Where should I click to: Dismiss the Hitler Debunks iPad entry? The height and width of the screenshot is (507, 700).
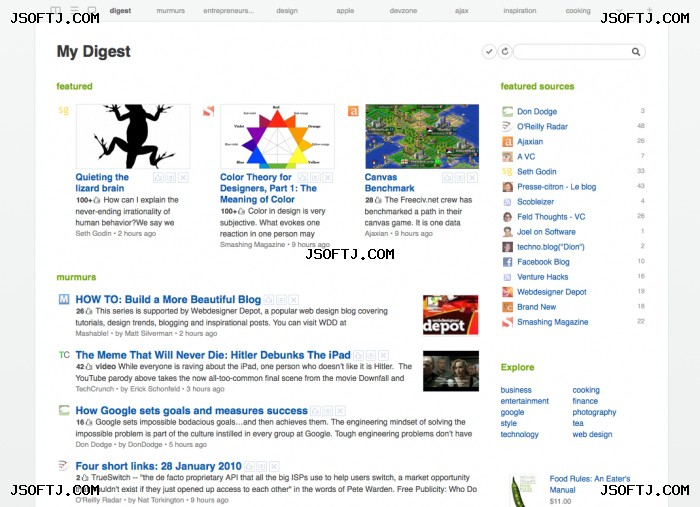point(383,356)
